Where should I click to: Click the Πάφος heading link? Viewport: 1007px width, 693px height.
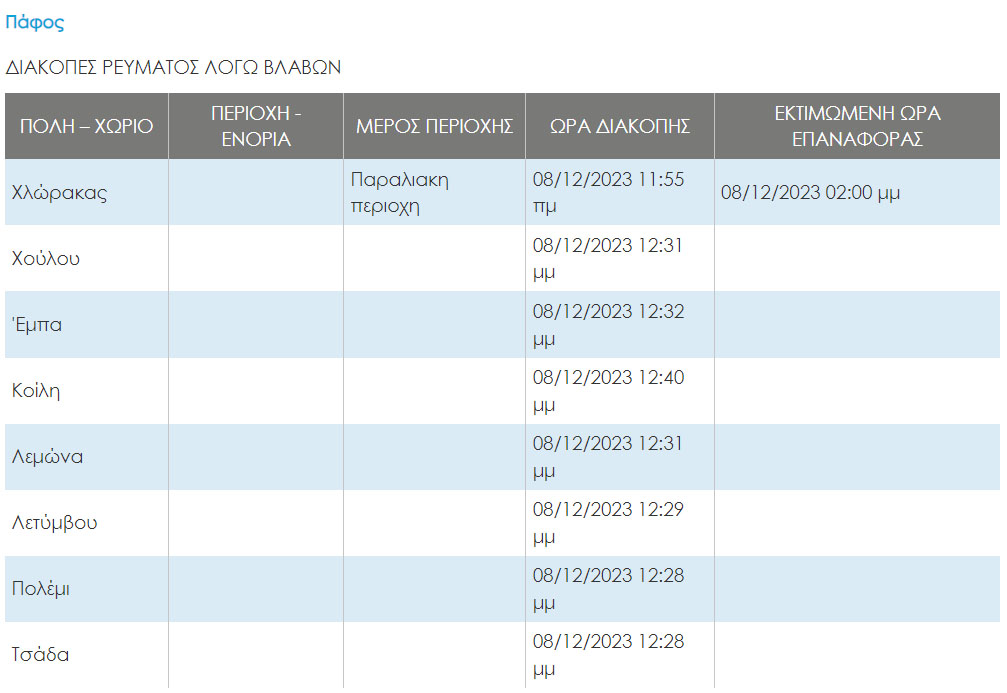(x=34, y=23)
